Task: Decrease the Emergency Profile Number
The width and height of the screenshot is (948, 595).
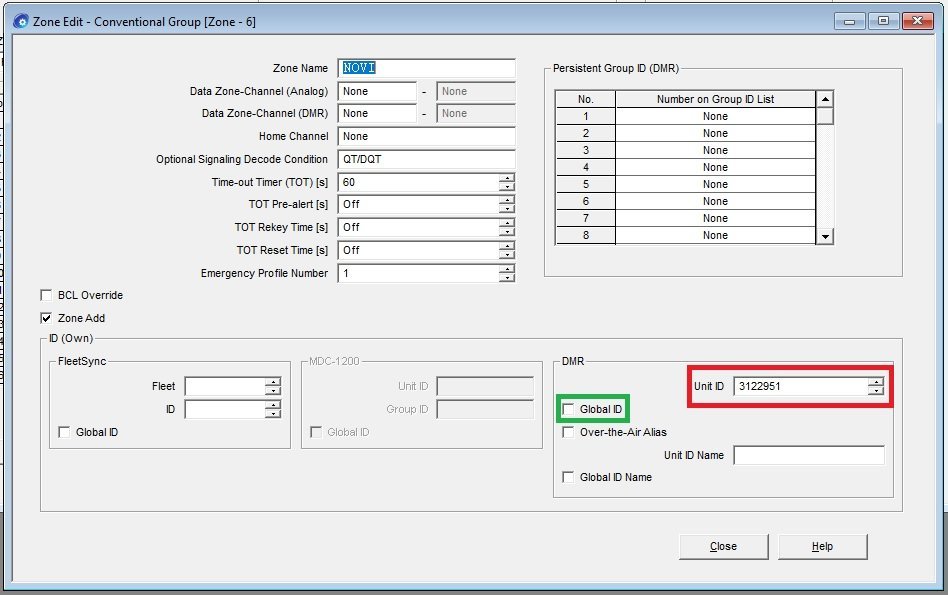Action: [507, 278]
